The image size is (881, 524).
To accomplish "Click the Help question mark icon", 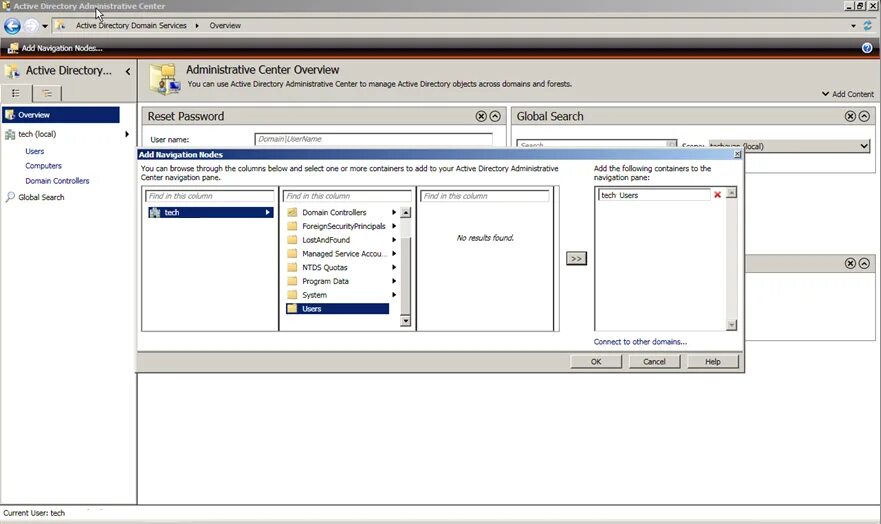I will point(867,48).
